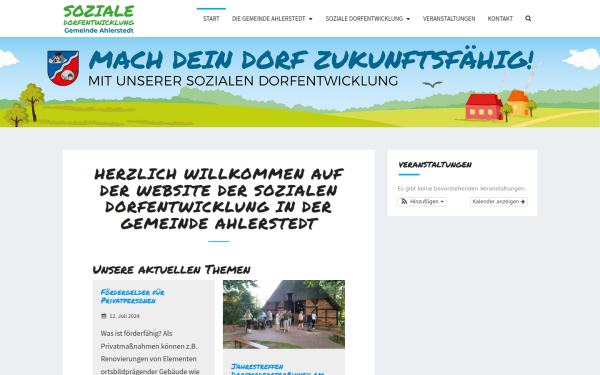Click the Ahlerstedt coat of arms emblem

pyautogui.click(x=63, y=68)
